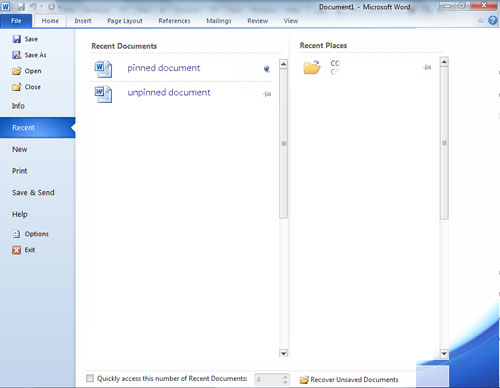Open Save & Send

(x=33, y=193)
